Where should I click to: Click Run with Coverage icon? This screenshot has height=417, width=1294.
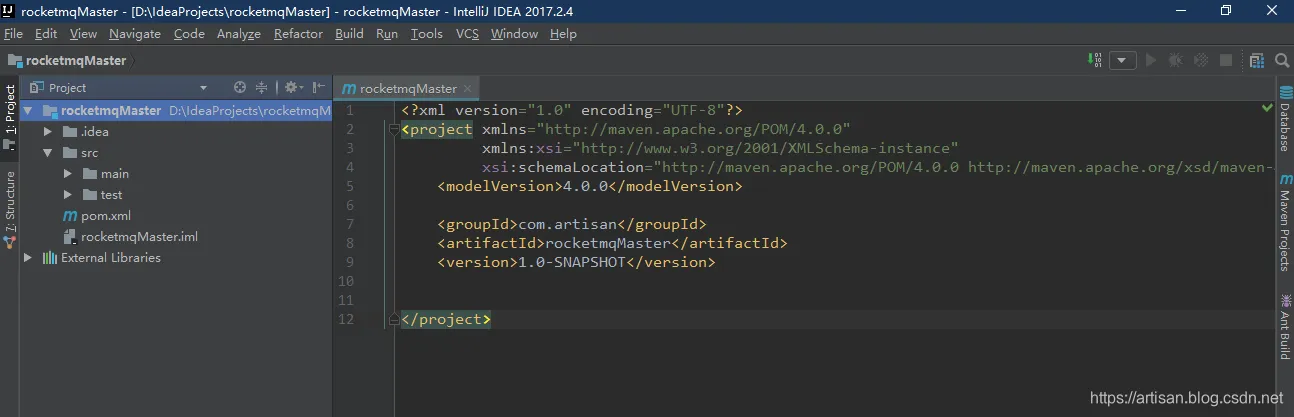(x=1201, y=60)
